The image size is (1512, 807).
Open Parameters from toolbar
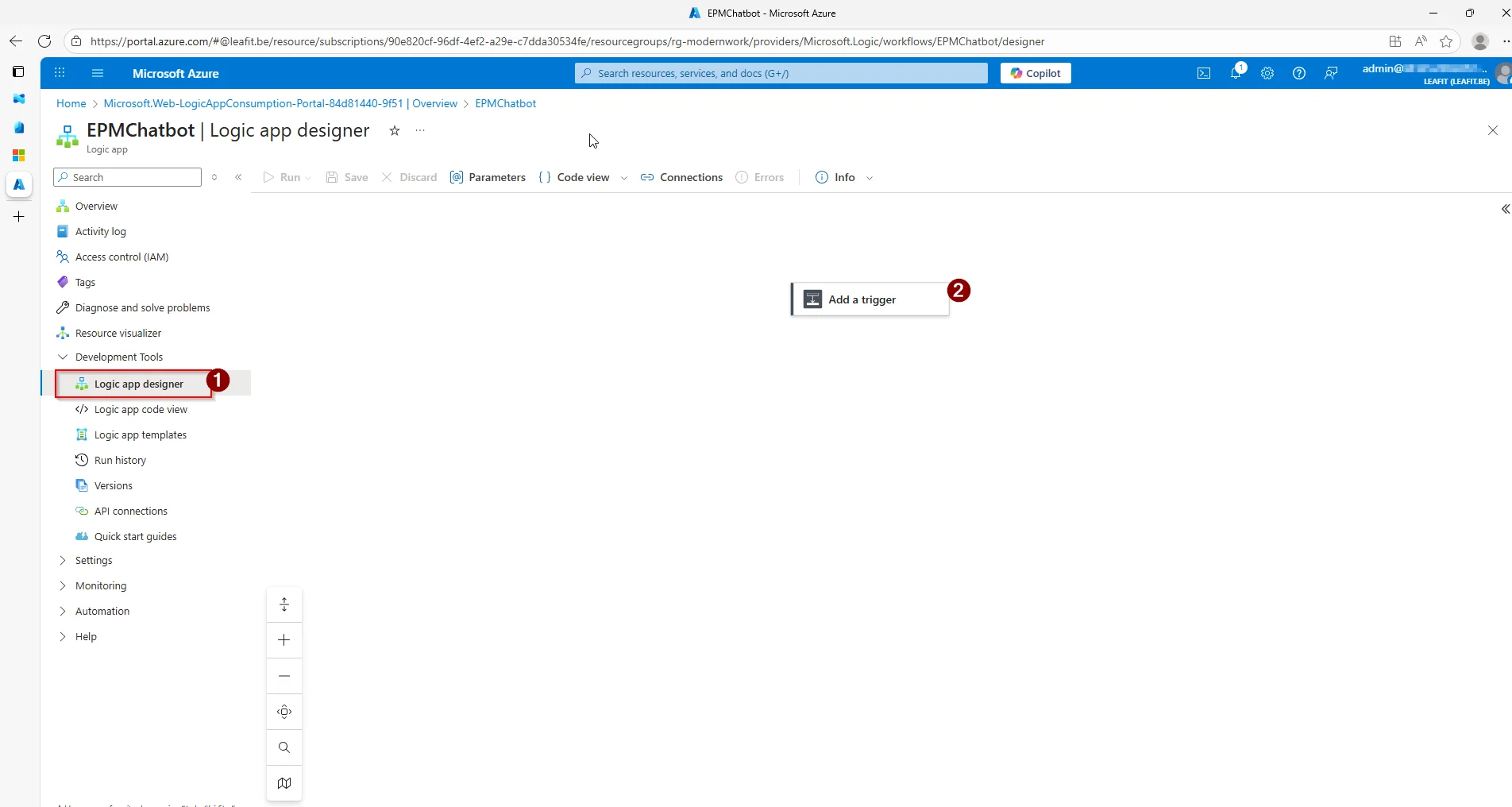coord(488,177)
